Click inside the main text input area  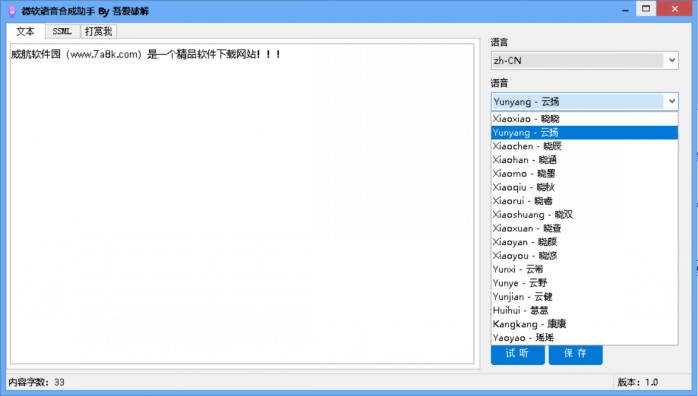tap(242, 204)
